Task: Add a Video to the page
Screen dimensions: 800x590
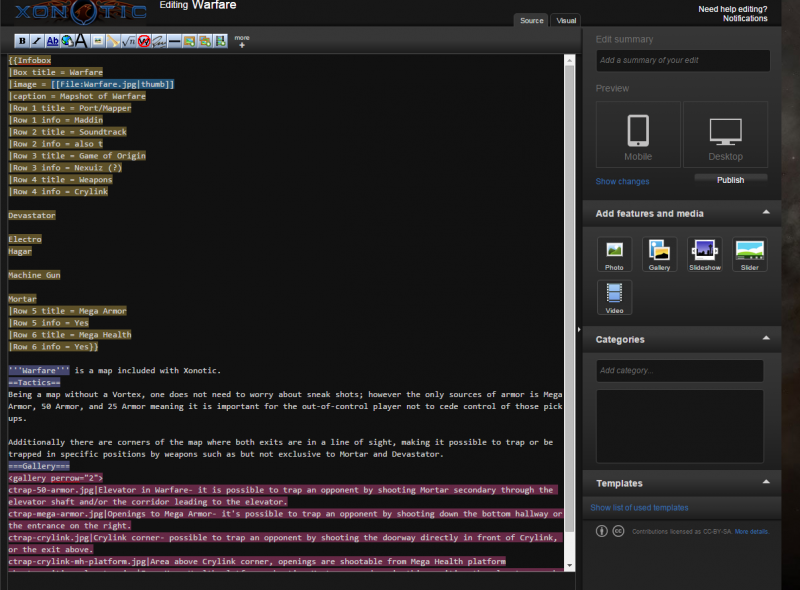Action: pyautogui.click(x=614, y=297)
